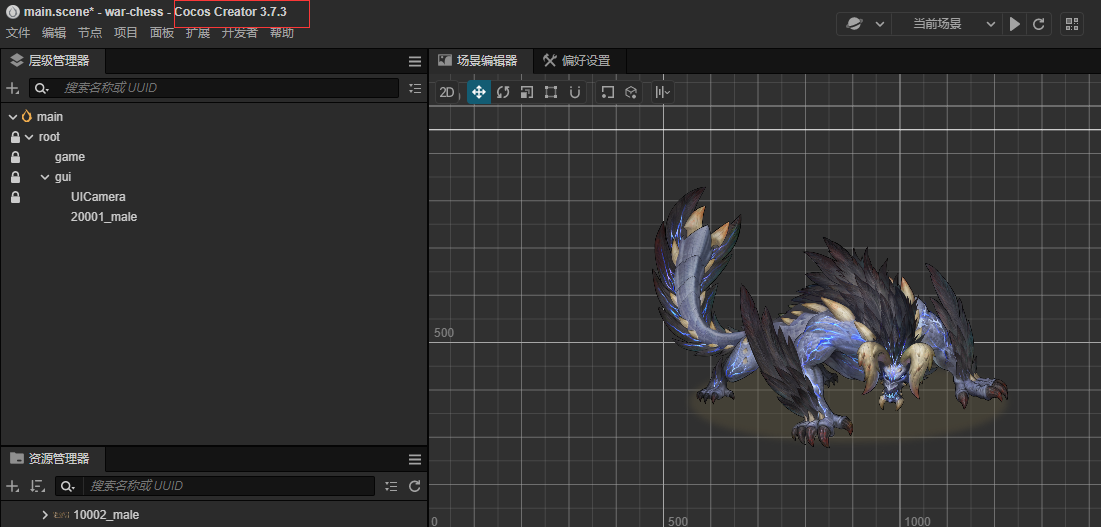Click the preview play button

(x=1015, y=24)
